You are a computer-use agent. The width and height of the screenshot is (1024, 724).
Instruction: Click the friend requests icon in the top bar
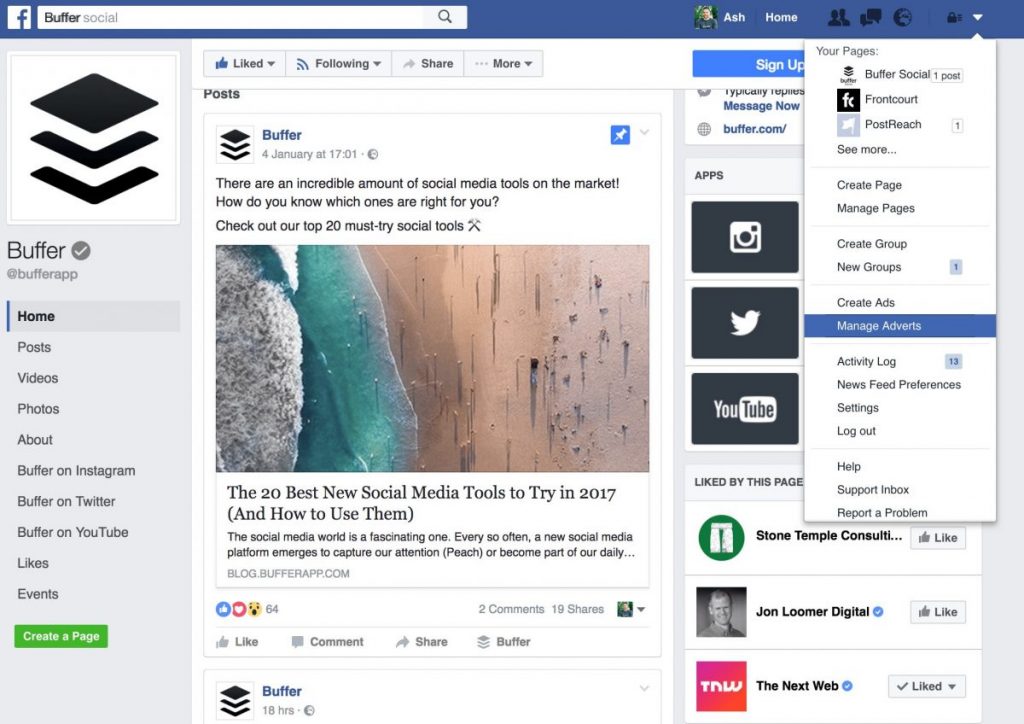(x=838, y=16)
